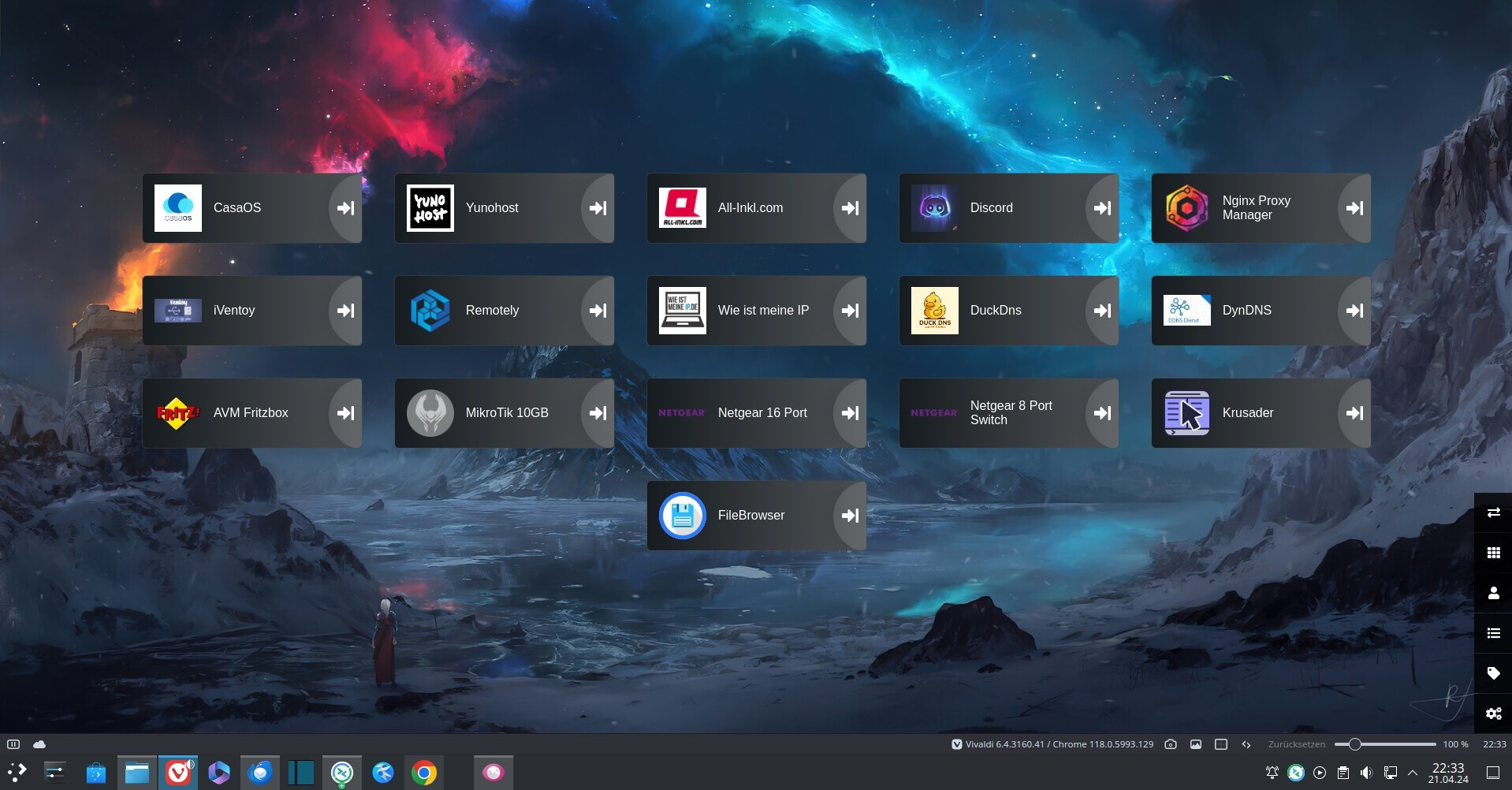Open the Remotely link text
This screenshot has height=790, width=1512.
point(492,311)
